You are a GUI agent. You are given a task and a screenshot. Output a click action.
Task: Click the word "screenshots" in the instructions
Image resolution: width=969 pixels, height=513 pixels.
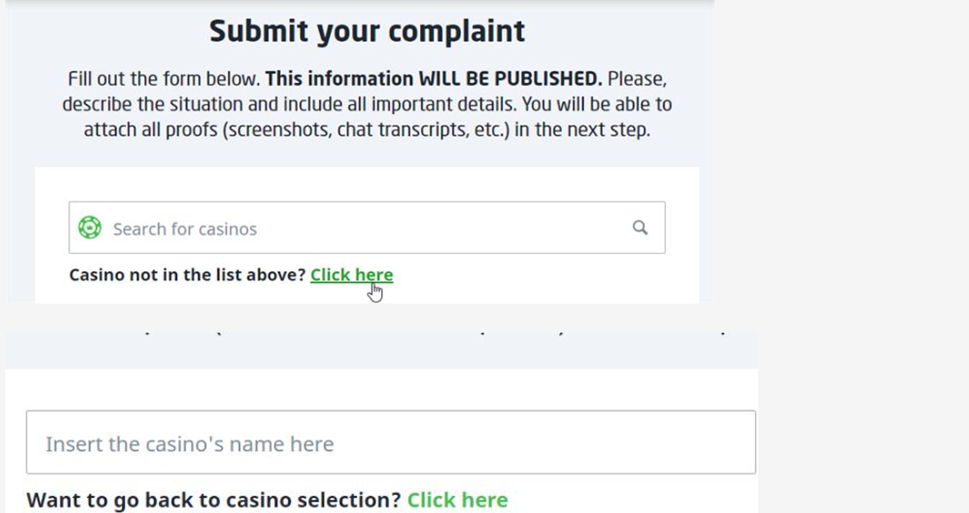point(288,129)
